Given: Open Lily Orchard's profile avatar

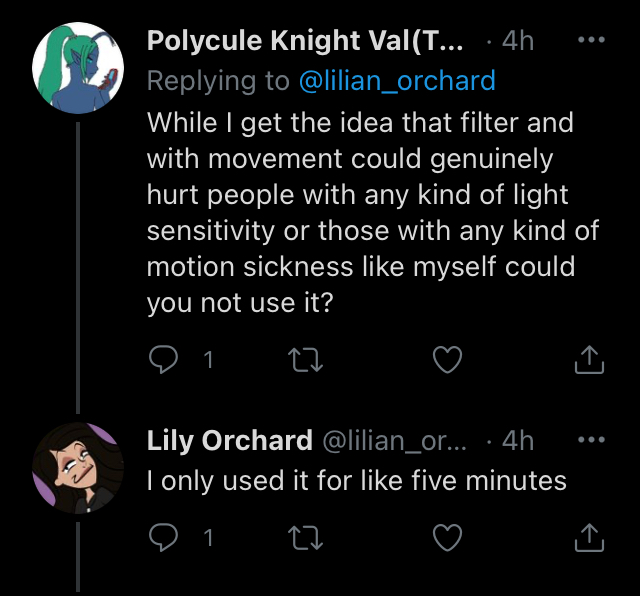Looking at the screenshot, I should (78, 468).
